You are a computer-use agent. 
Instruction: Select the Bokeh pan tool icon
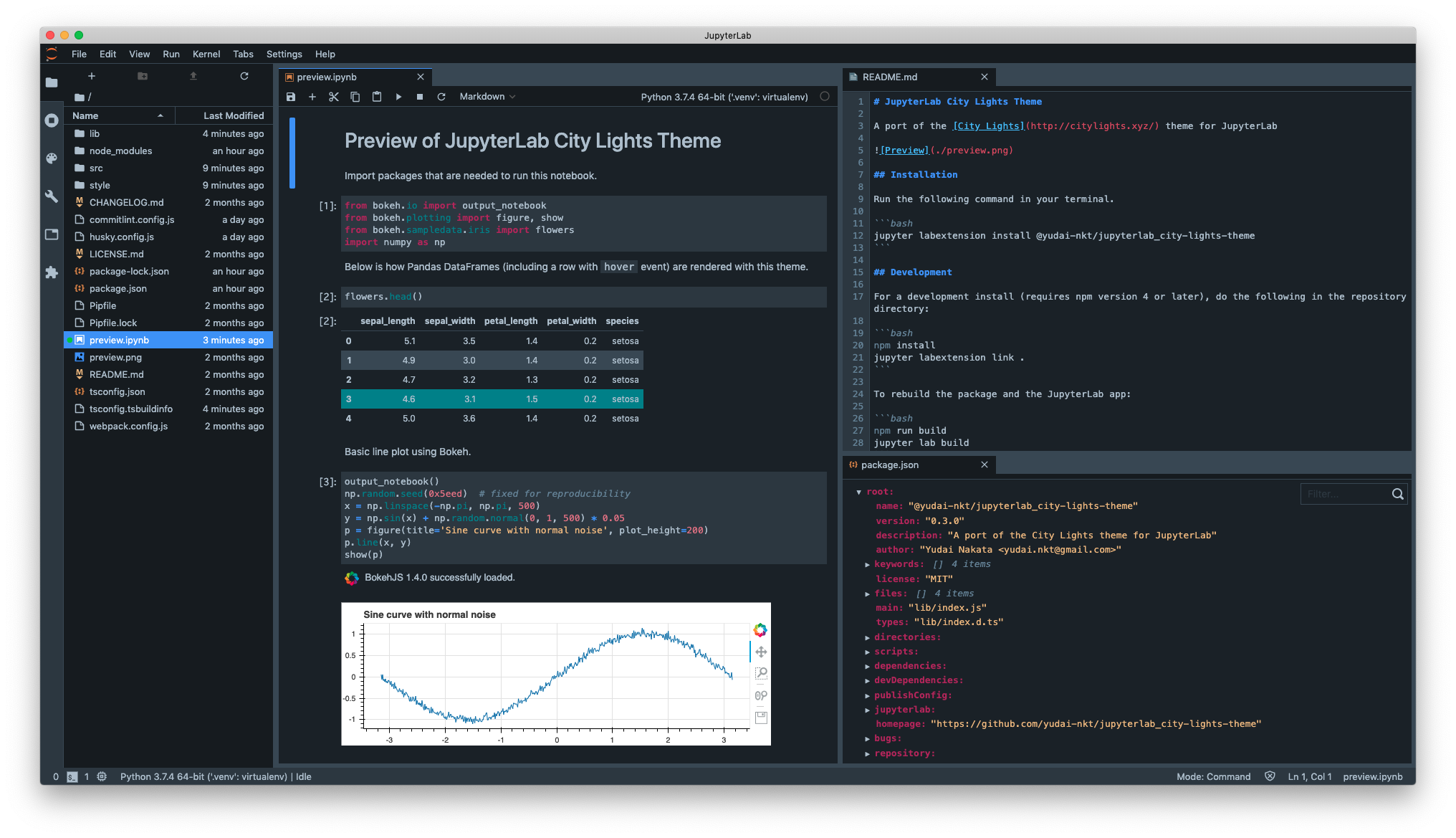761,652
